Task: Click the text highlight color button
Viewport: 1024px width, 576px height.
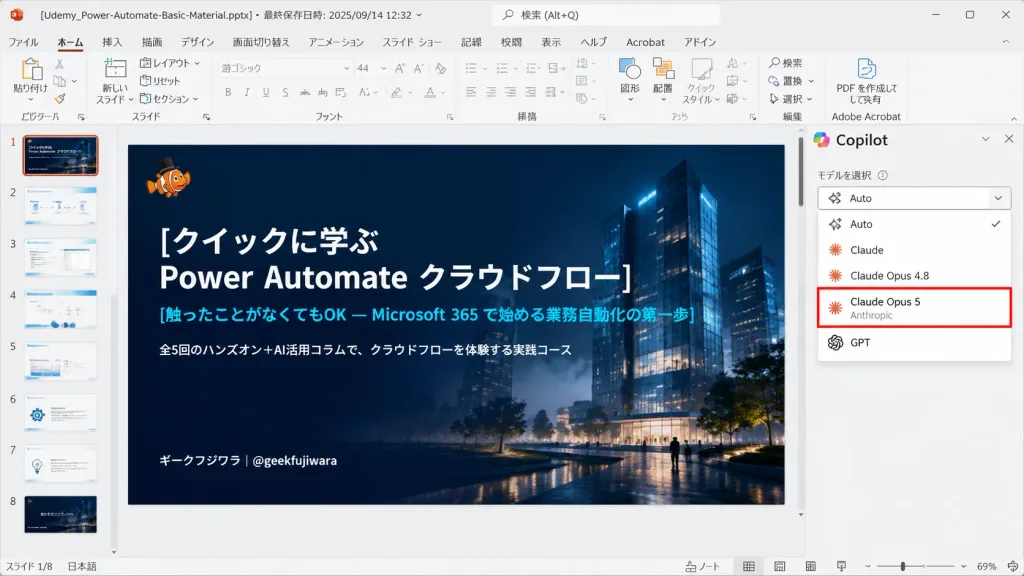Action: [x=396, y=93]
